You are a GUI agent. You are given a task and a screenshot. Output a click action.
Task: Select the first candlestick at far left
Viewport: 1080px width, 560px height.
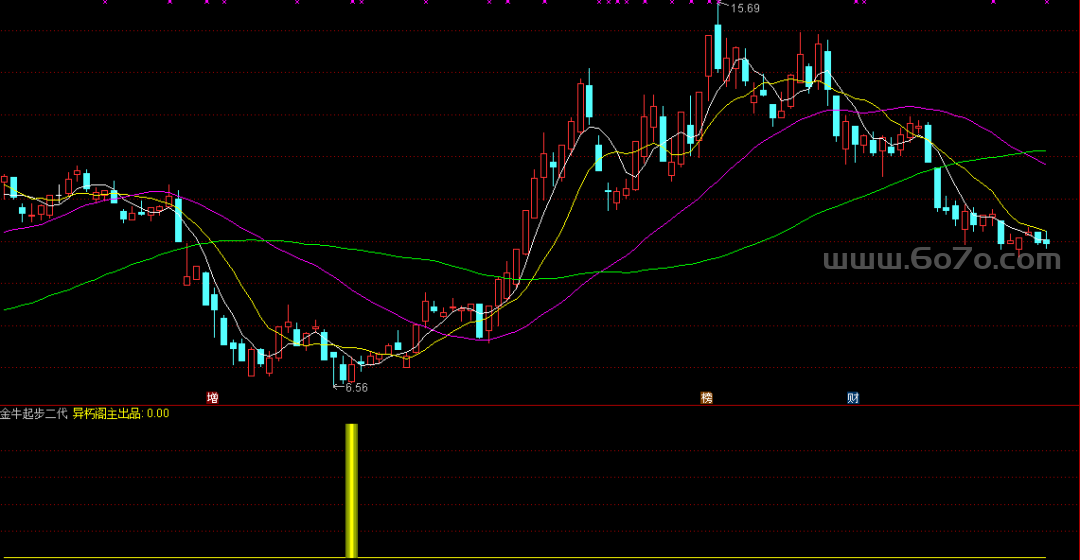[4, 184]
